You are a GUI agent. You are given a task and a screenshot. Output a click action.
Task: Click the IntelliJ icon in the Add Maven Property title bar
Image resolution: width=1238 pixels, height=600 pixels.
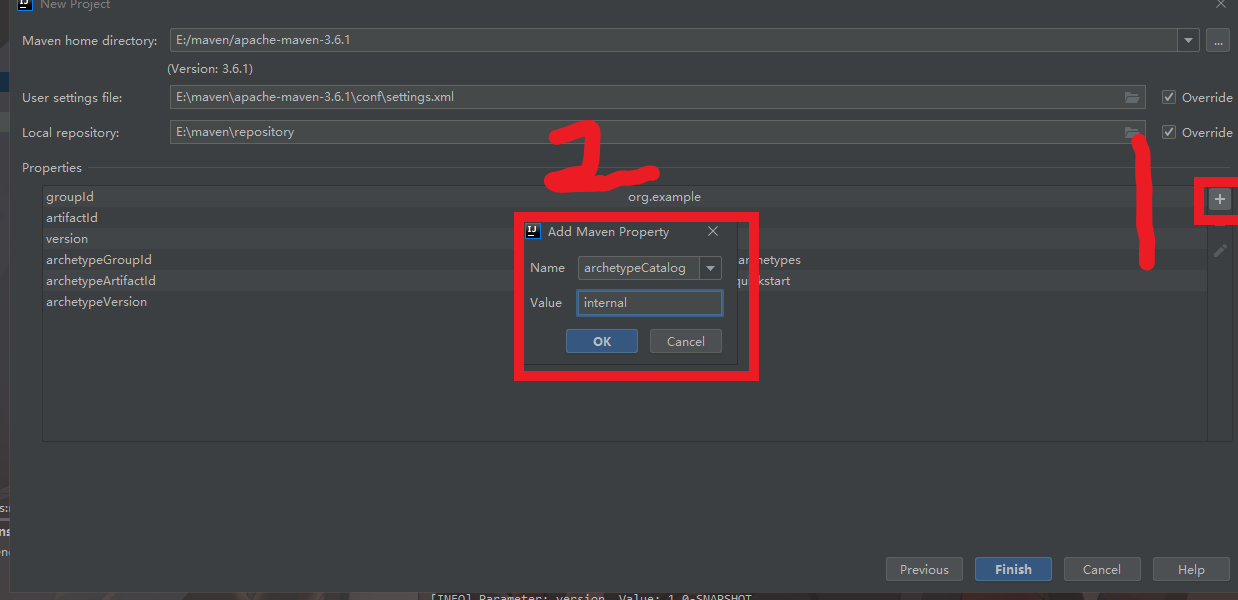pos(534,231)
